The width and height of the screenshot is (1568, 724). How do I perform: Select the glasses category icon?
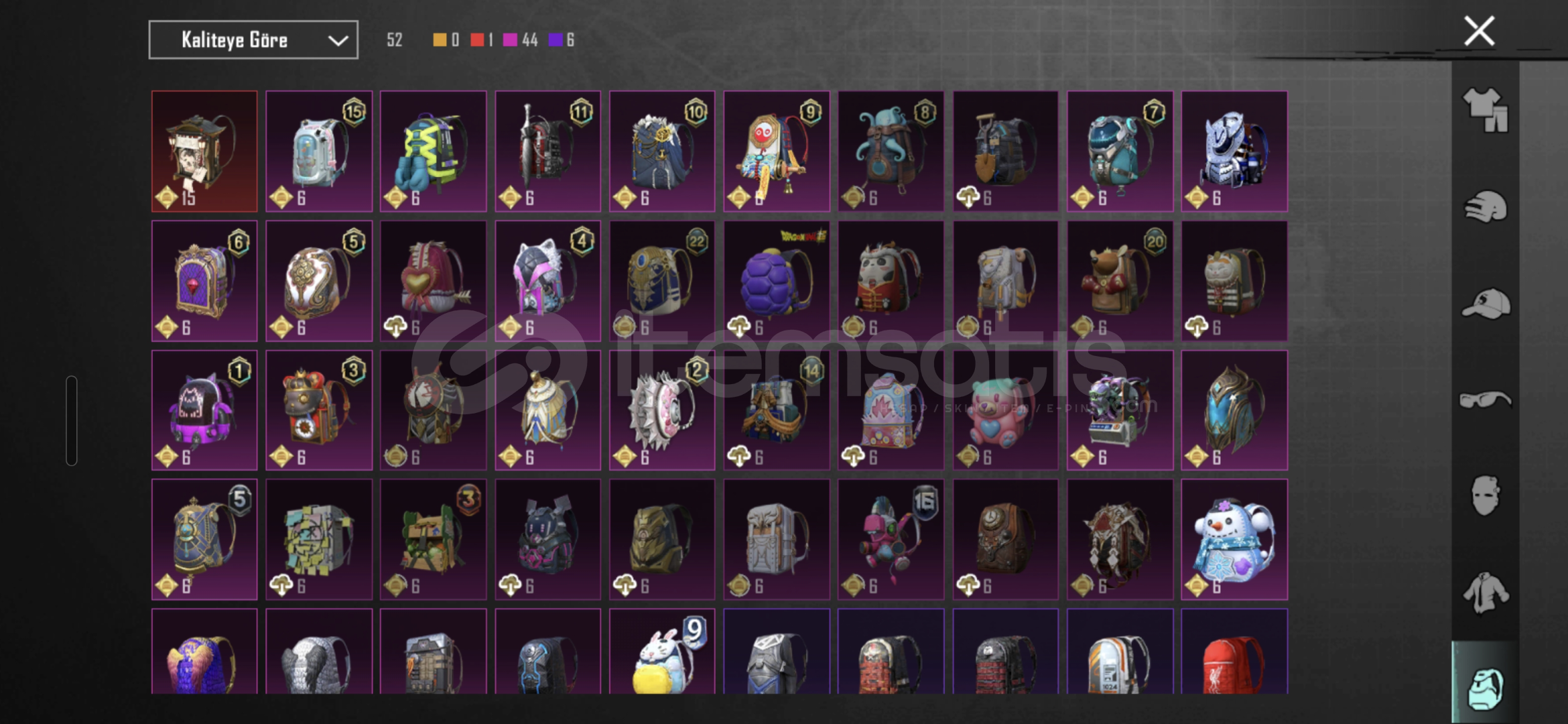[1485, 400]
